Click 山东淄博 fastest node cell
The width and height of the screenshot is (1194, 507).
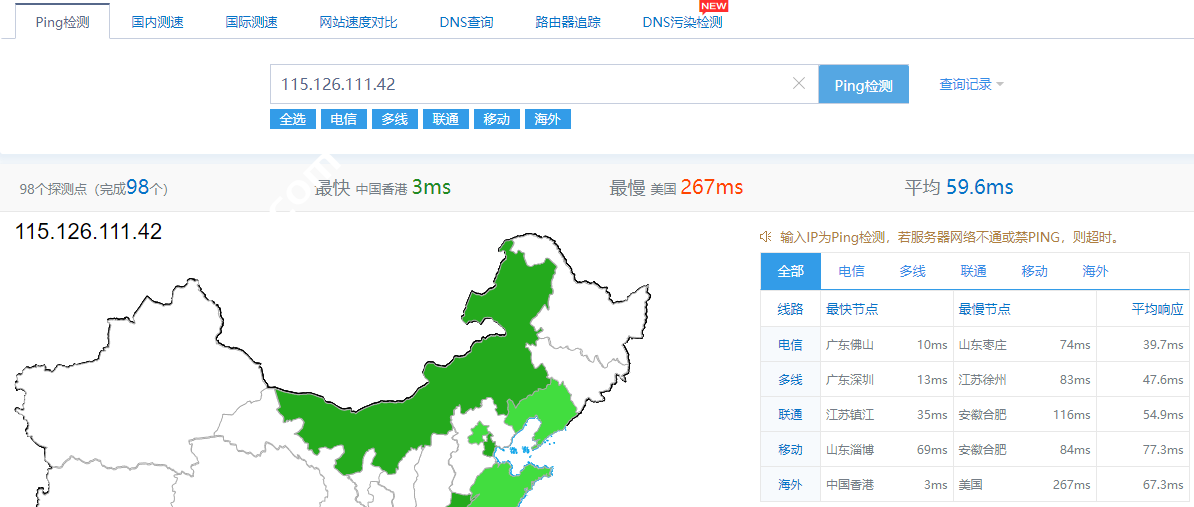pyautogui.click(x=850, y=450)
